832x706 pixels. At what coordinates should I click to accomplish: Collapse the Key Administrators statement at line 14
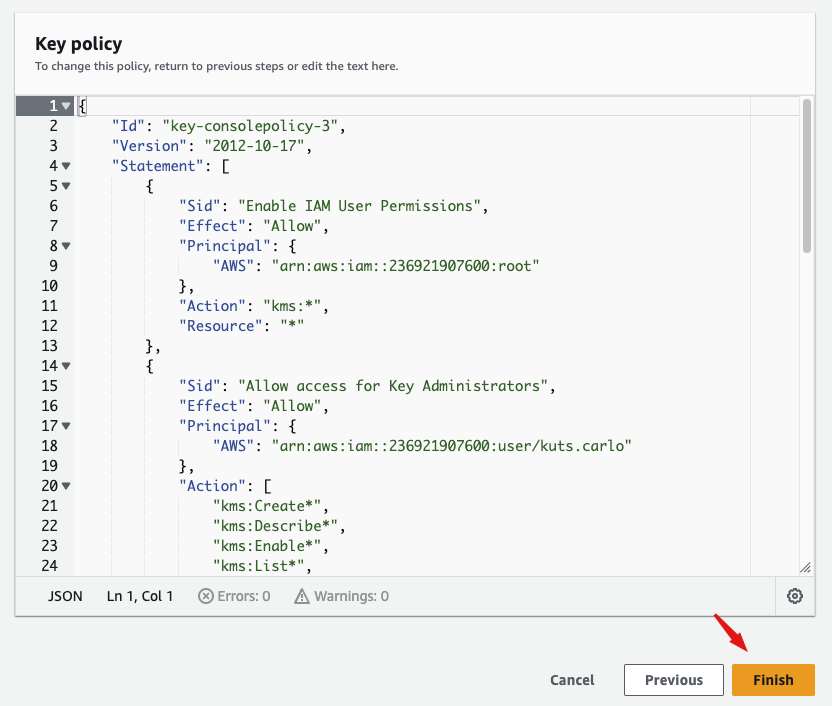tap(66, 366)
